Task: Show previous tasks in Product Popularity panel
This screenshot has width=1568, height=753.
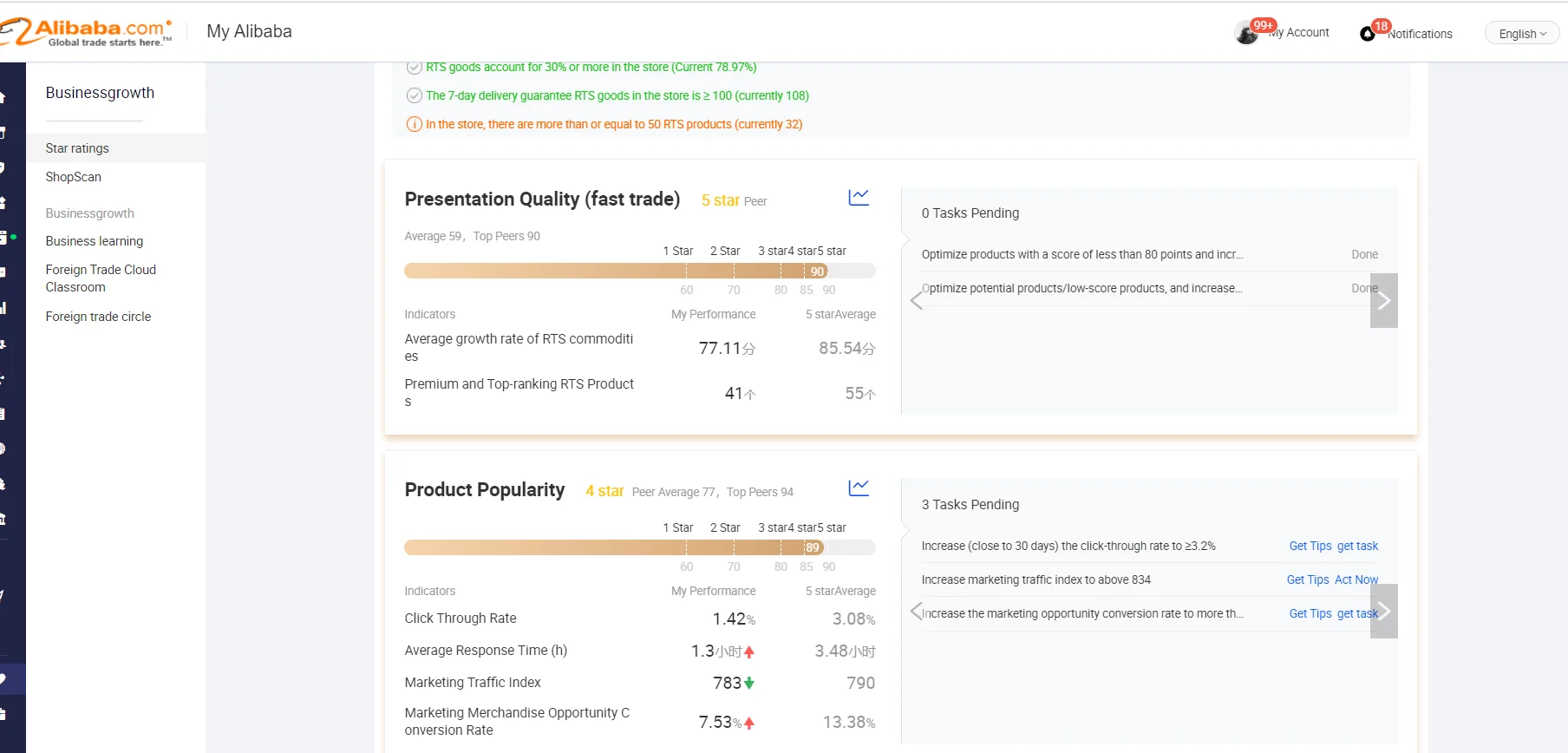Action: (917, 612)
